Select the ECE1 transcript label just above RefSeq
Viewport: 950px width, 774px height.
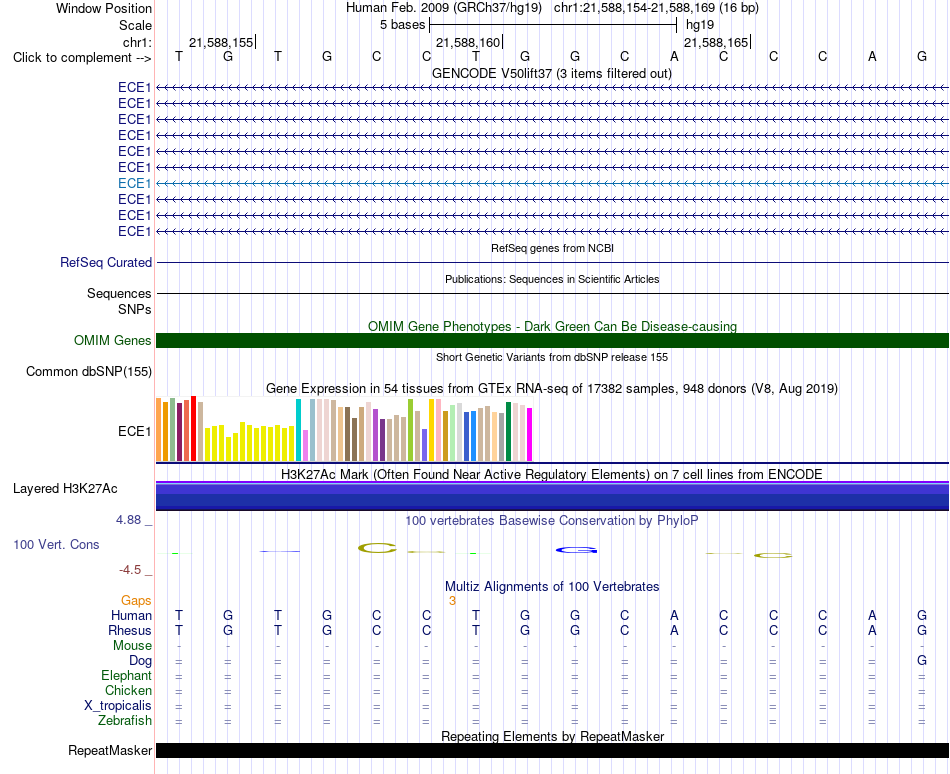135,231
